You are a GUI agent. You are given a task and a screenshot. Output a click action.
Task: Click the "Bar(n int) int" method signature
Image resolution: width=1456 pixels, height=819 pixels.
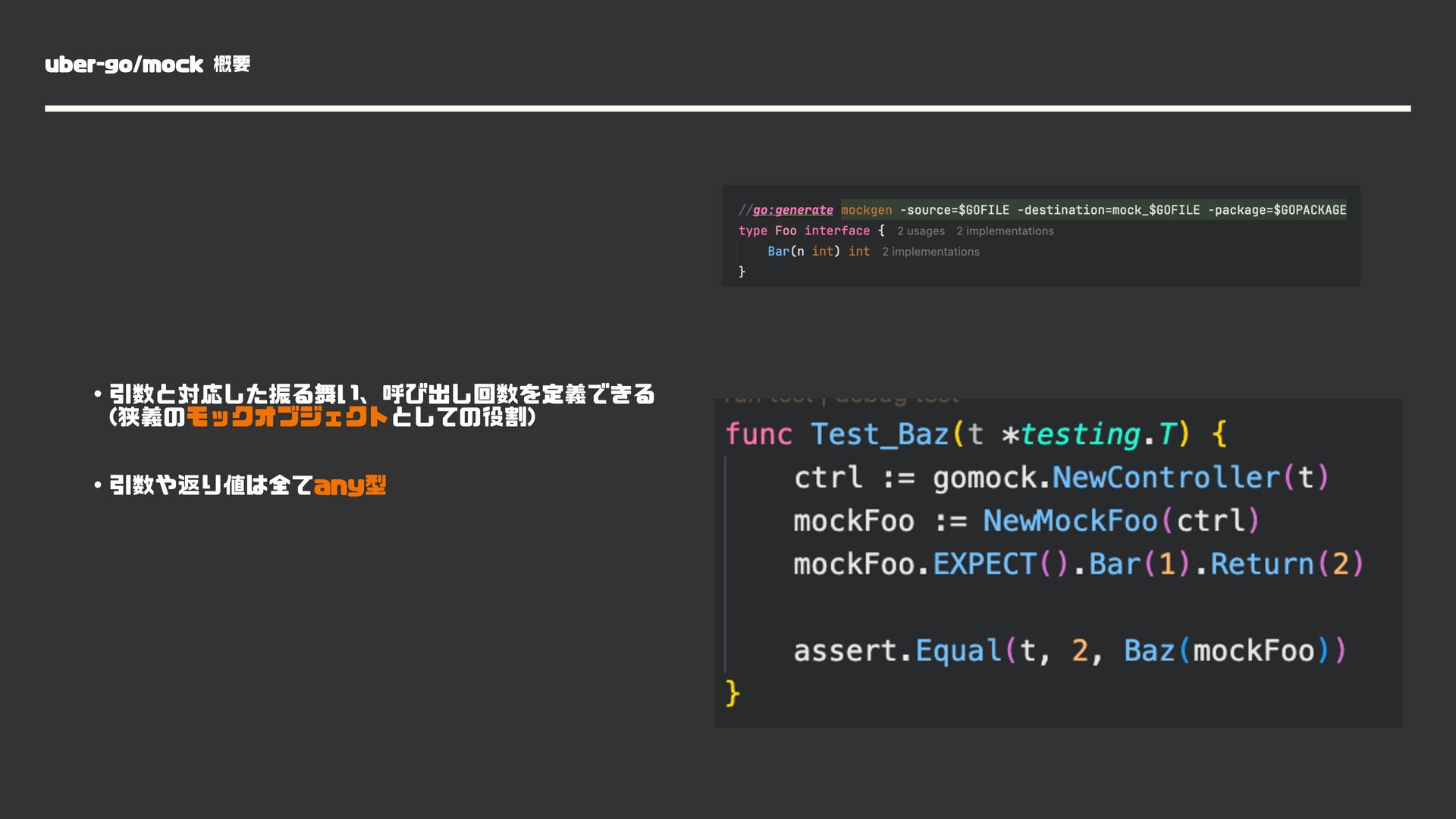[818, 251]
